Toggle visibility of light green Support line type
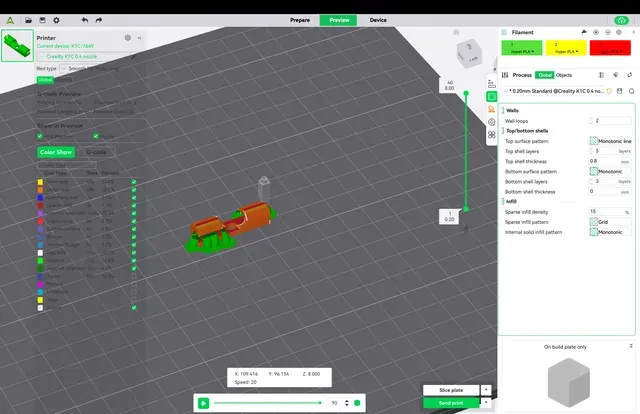 [x=134, y=260]
